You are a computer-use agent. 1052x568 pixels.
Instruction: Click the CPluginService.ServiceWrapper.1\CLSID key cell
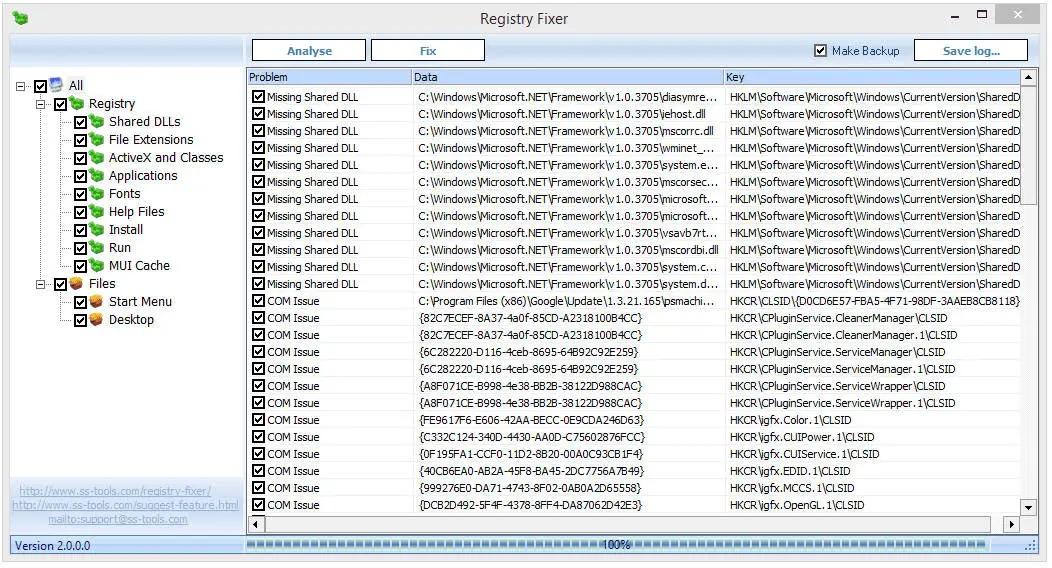[874, 402]
